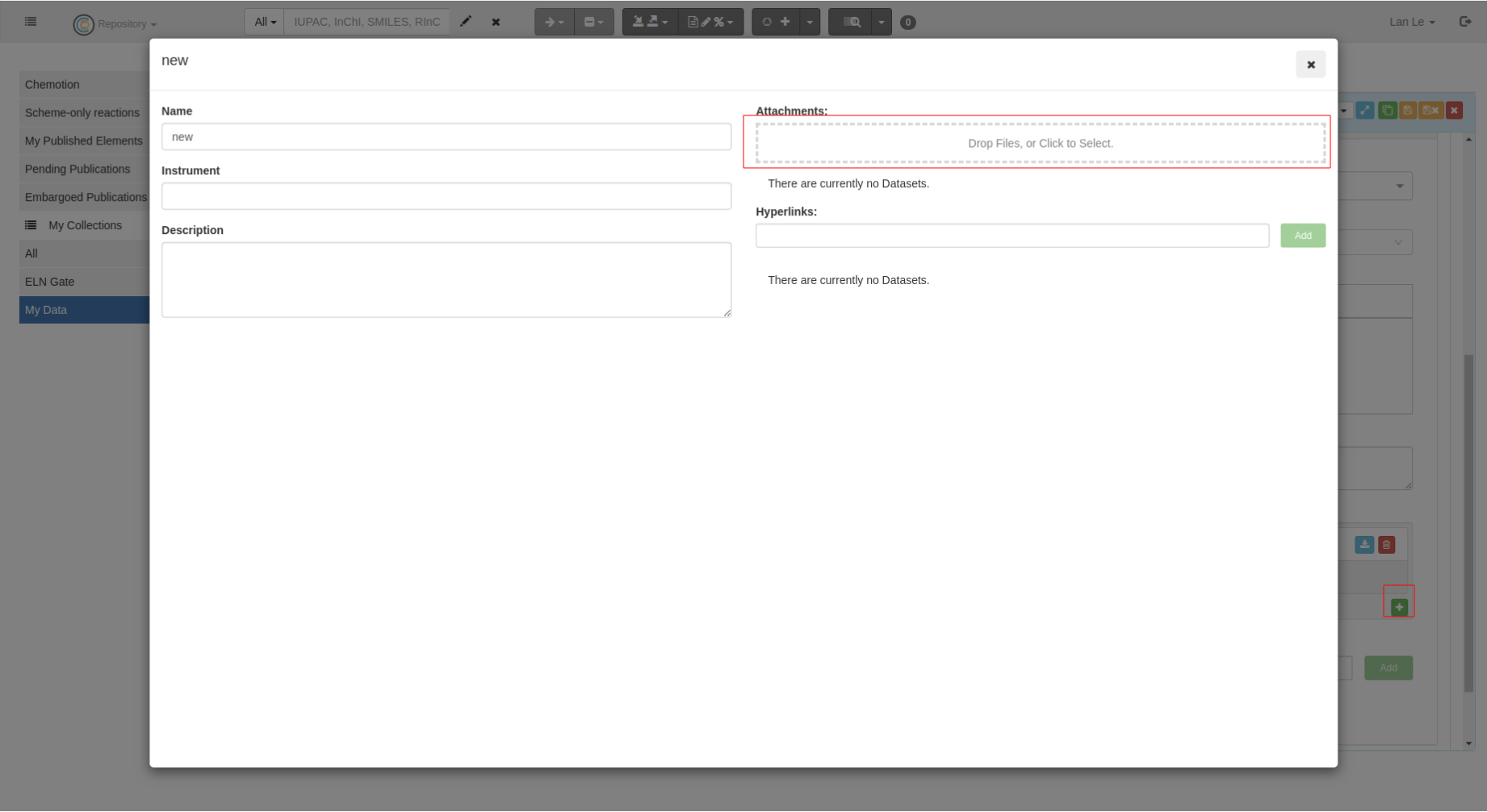Select the My Data collection
The image size is (1487, 812).
coord(46,310)
